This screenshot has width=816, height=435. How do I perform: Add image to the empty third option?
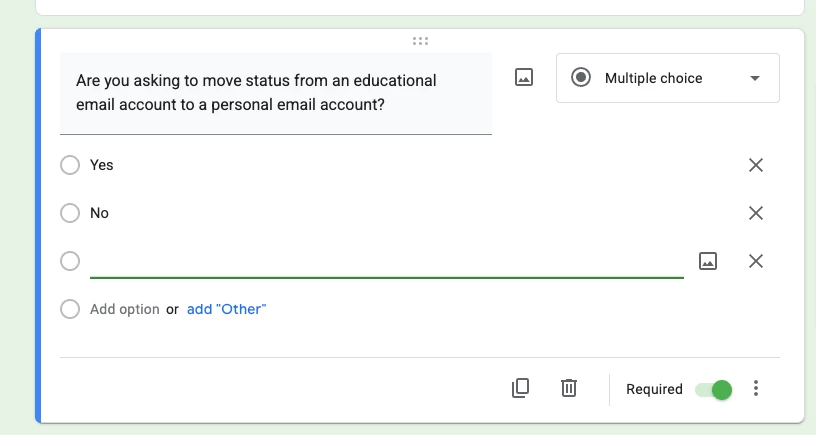point(707,261)
